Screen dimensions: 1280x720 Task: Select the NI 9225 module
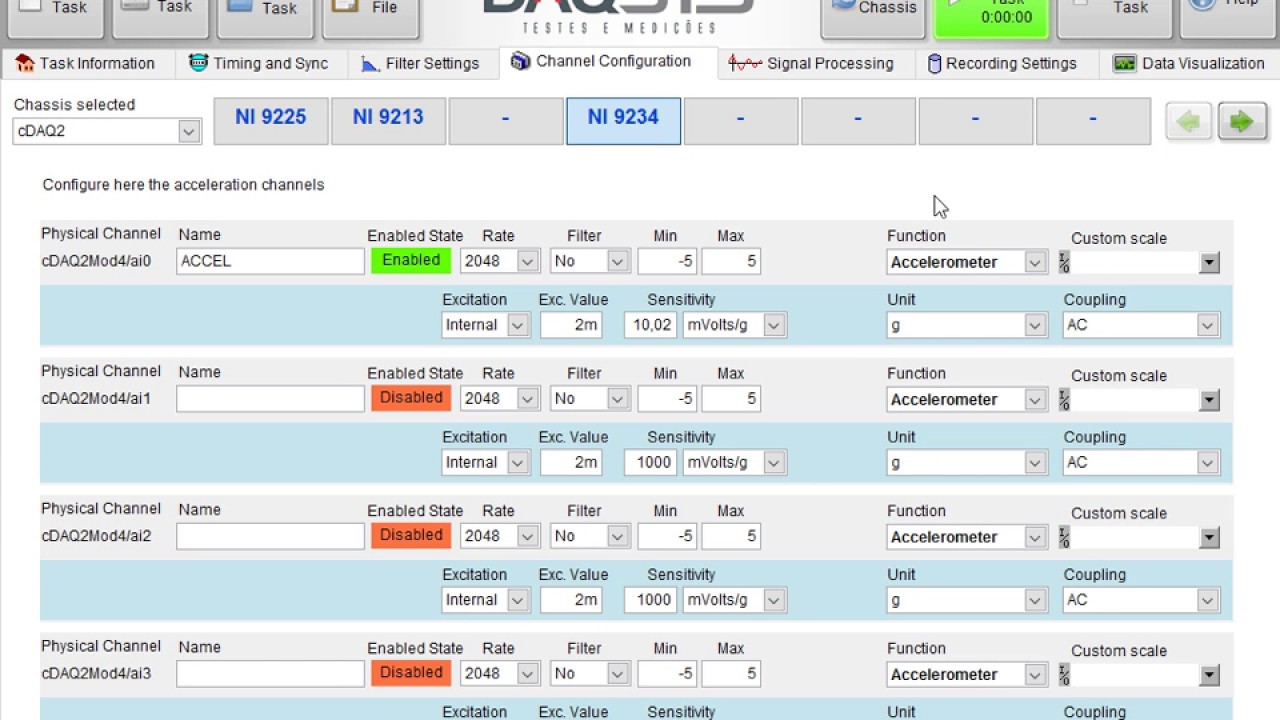tap(271, 121)
